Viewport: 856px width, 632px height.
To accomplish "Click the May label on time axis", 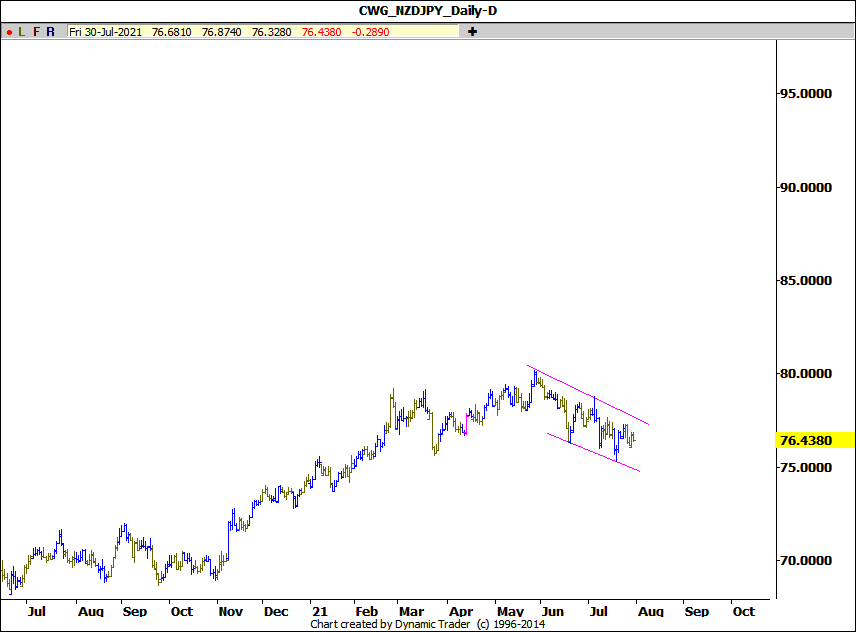I will pos(510,611).
